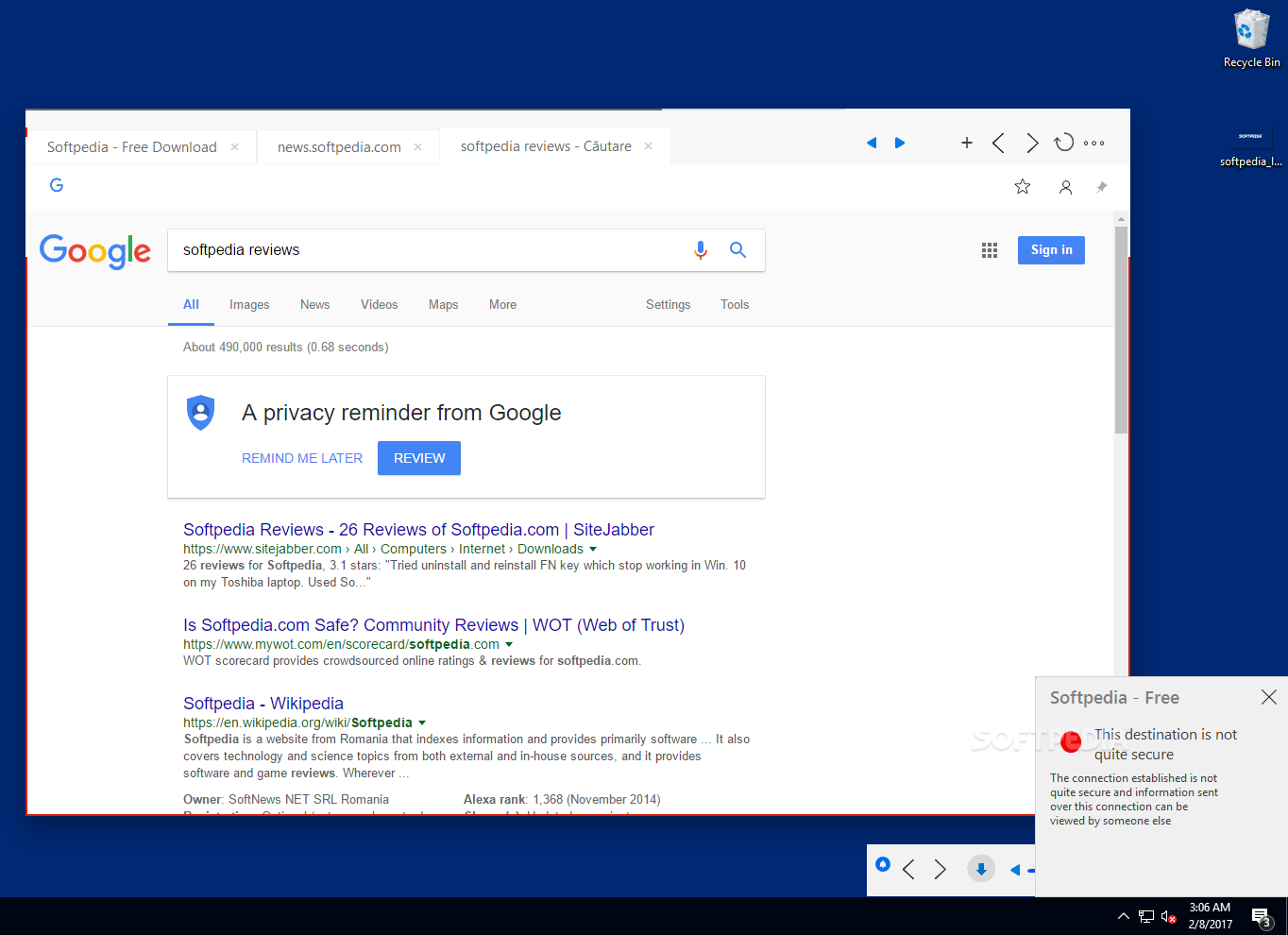
Task: Switch to Videos results
Action: click(379, 304)
